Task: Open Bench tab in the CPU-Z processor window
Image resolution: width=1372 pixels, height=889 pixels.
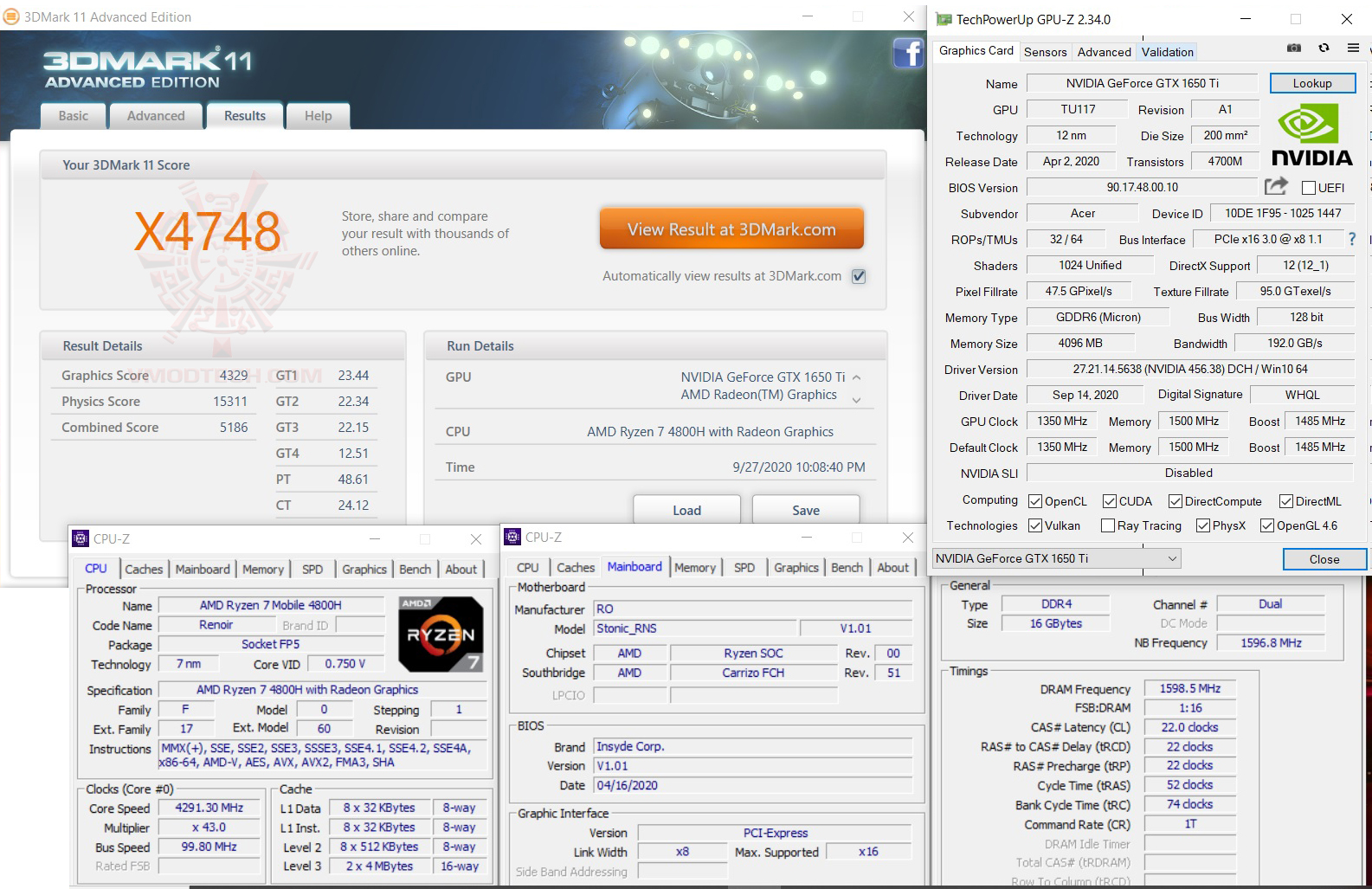Action: tap(415, 569)
